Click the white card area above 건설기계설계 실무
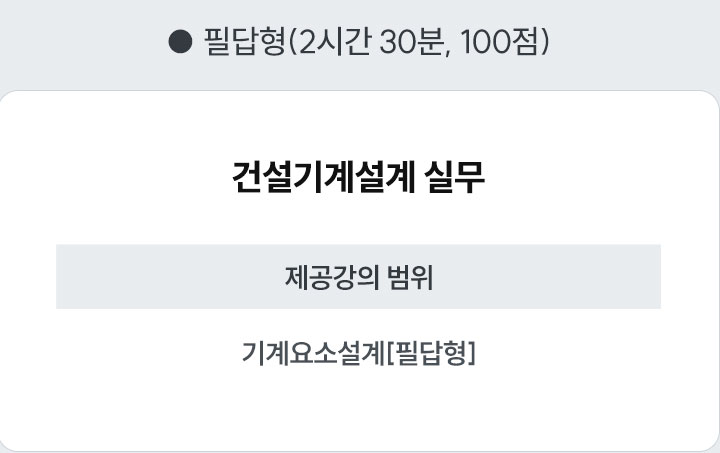720x453 pixels. [358, 125]
